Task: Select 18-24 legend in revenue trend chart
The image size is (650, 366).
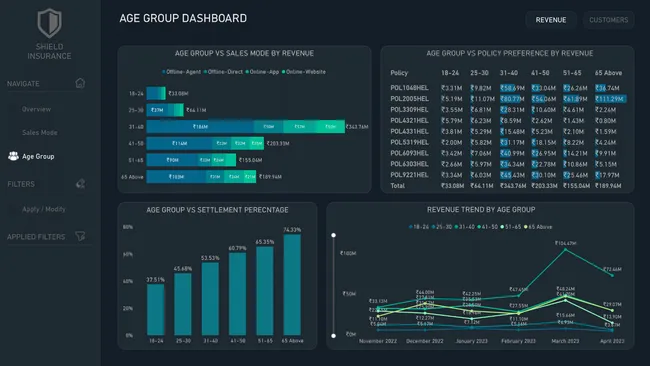Action: click(419, 227)
